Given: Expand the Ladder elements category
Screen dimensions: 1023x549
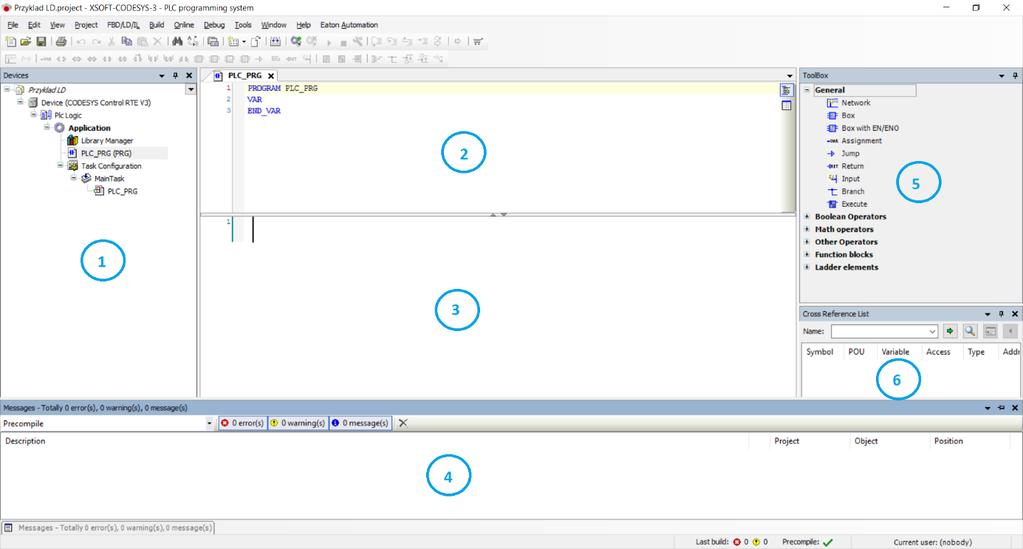Looking at the screenshot, I should 807,267.
